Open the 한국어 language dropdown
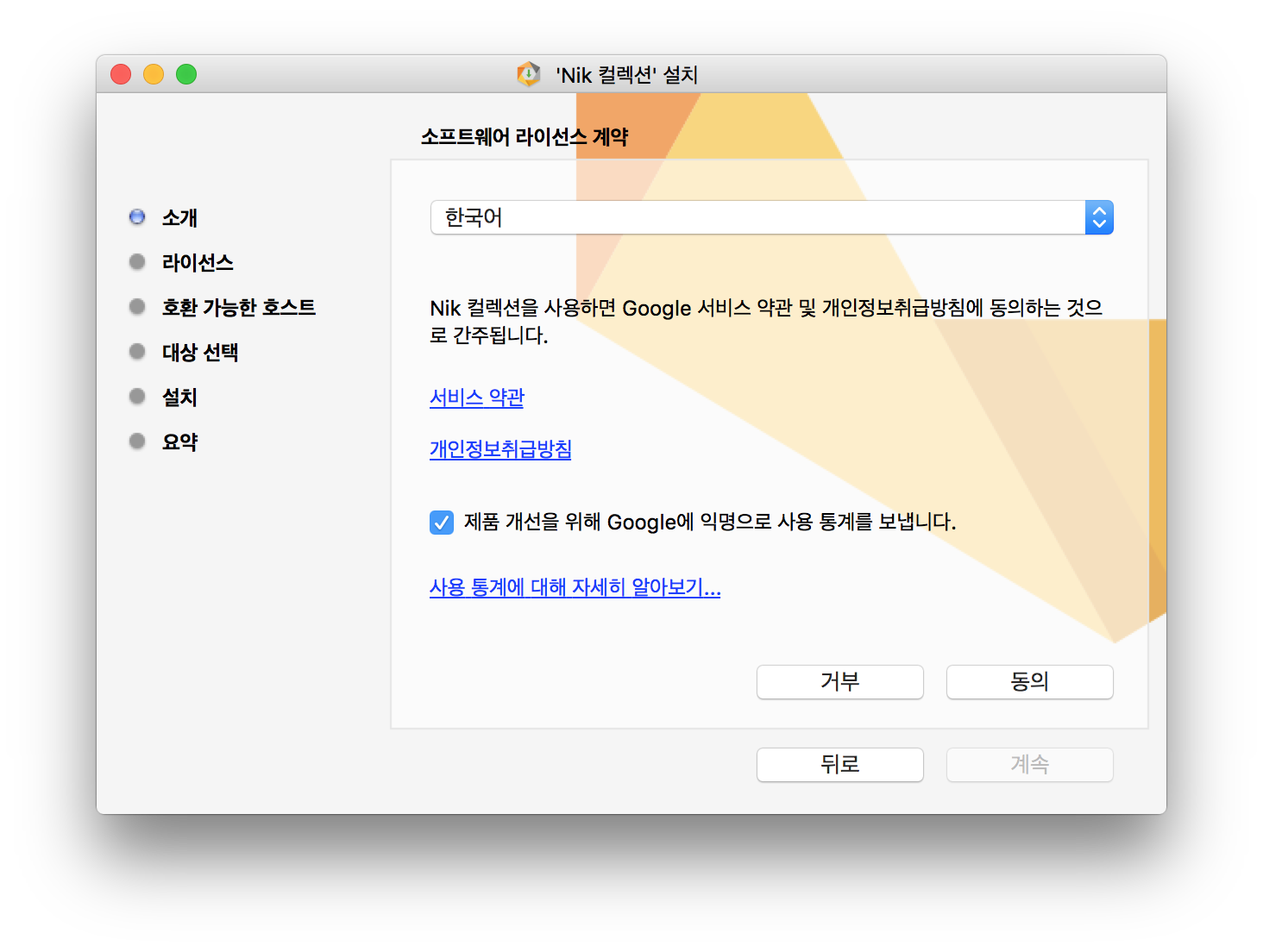 (771, 217)
